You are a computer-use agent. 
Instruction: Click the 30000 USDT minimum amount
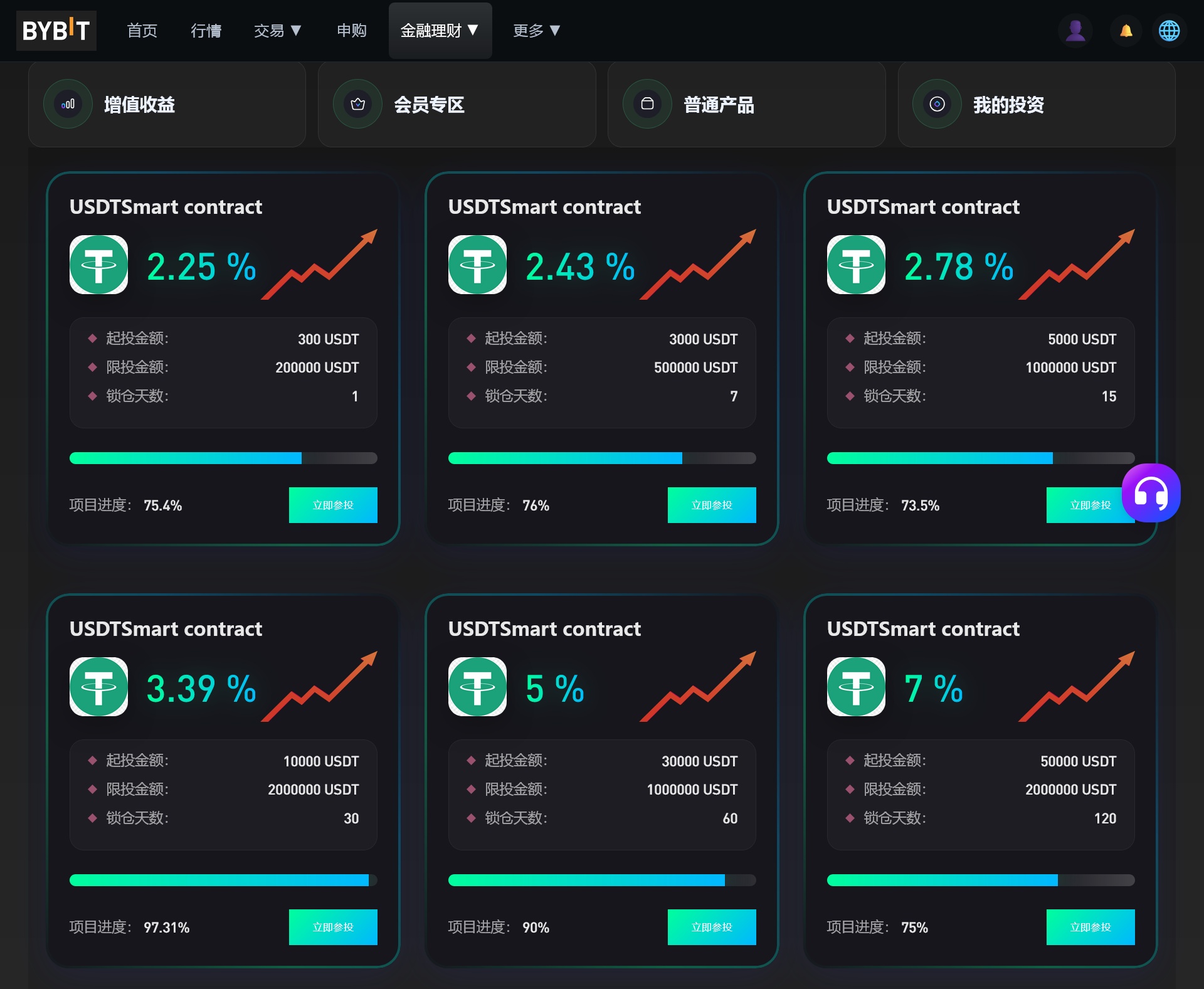click(x=700, y=761)
